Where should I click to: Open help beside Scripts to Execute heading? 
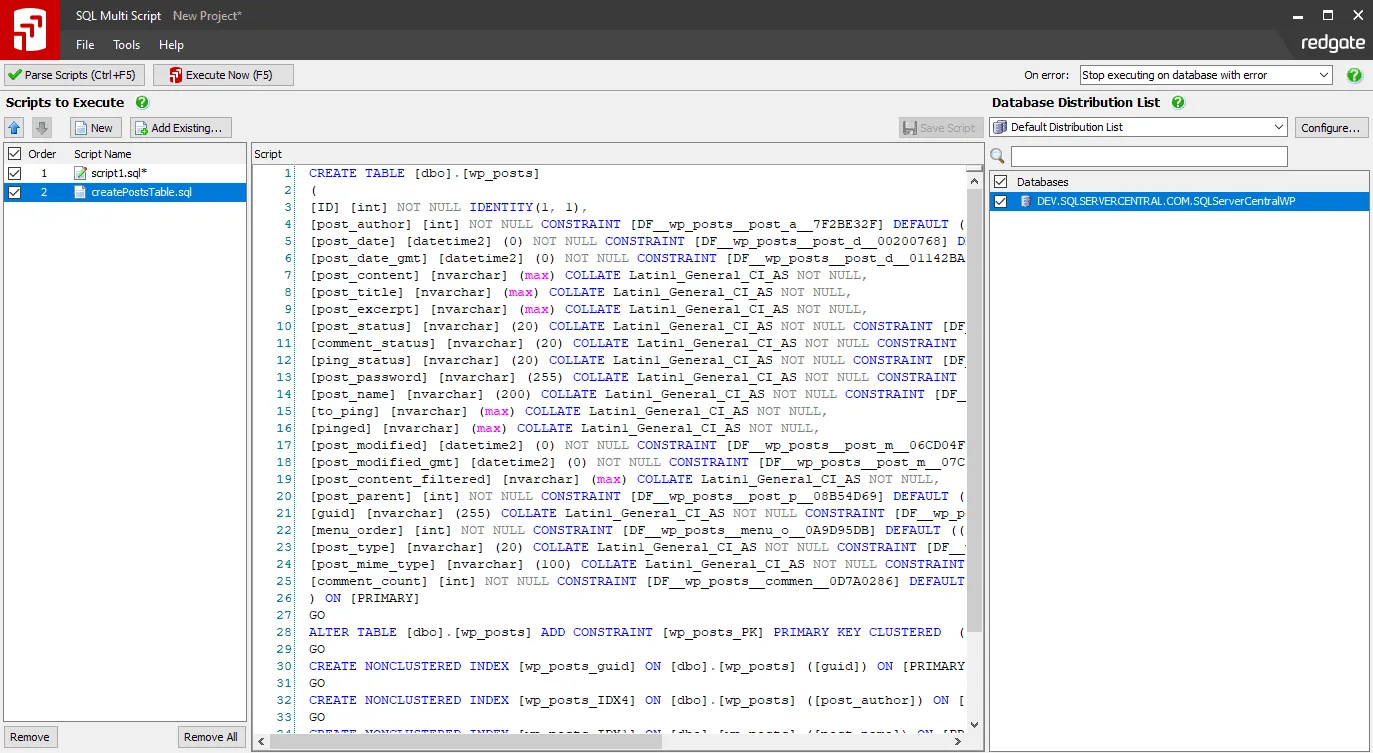(x=139, y=102)
